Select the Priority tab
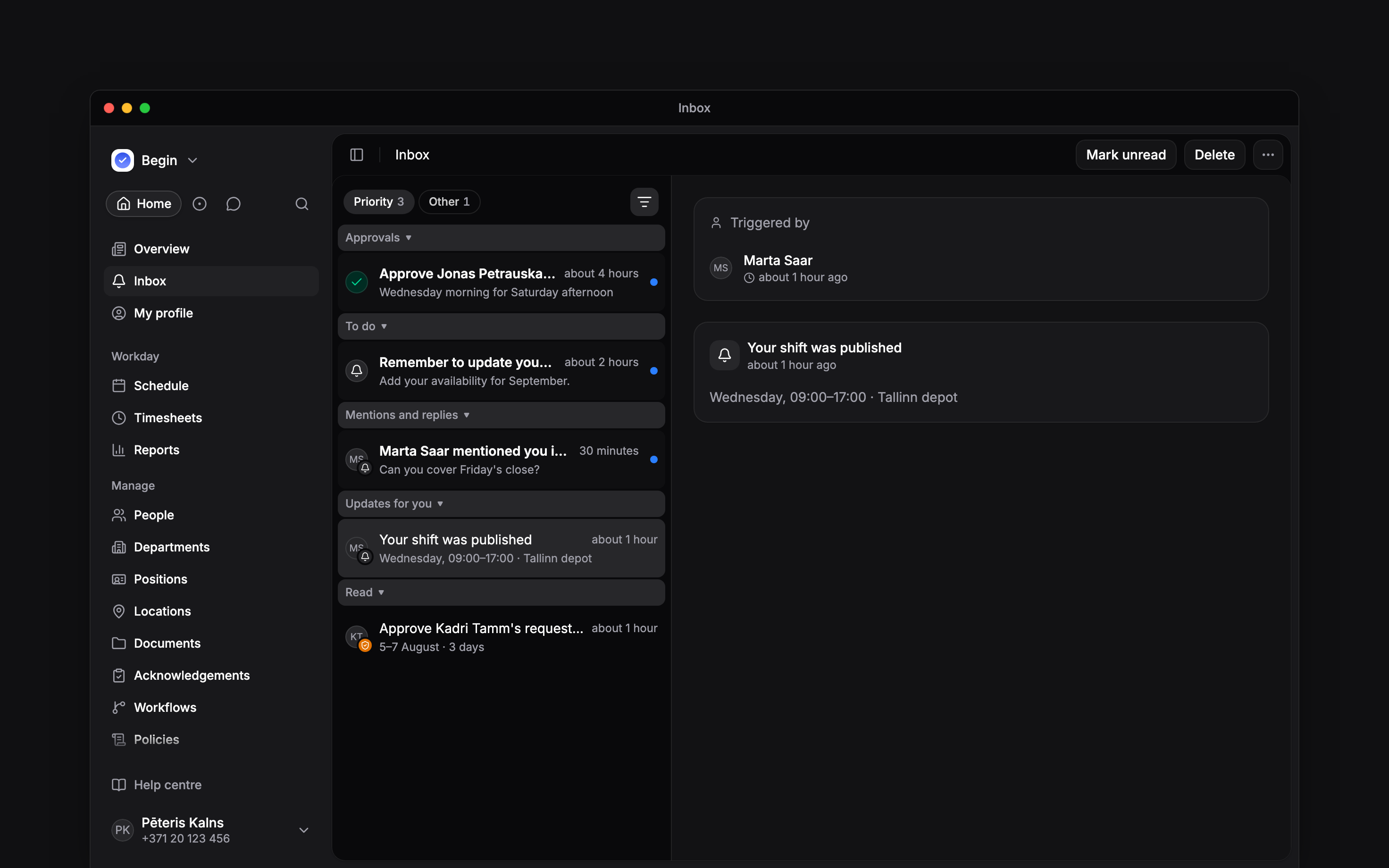Image resolution: width=1389 pixels, height=868 pixels. 379,202
